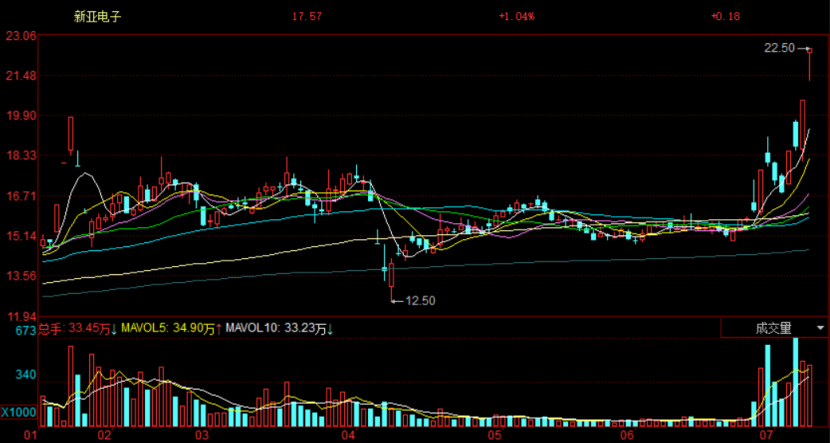Click the 18.33 price axis label
The image size is (830, 443).
[x=21, y=156]
